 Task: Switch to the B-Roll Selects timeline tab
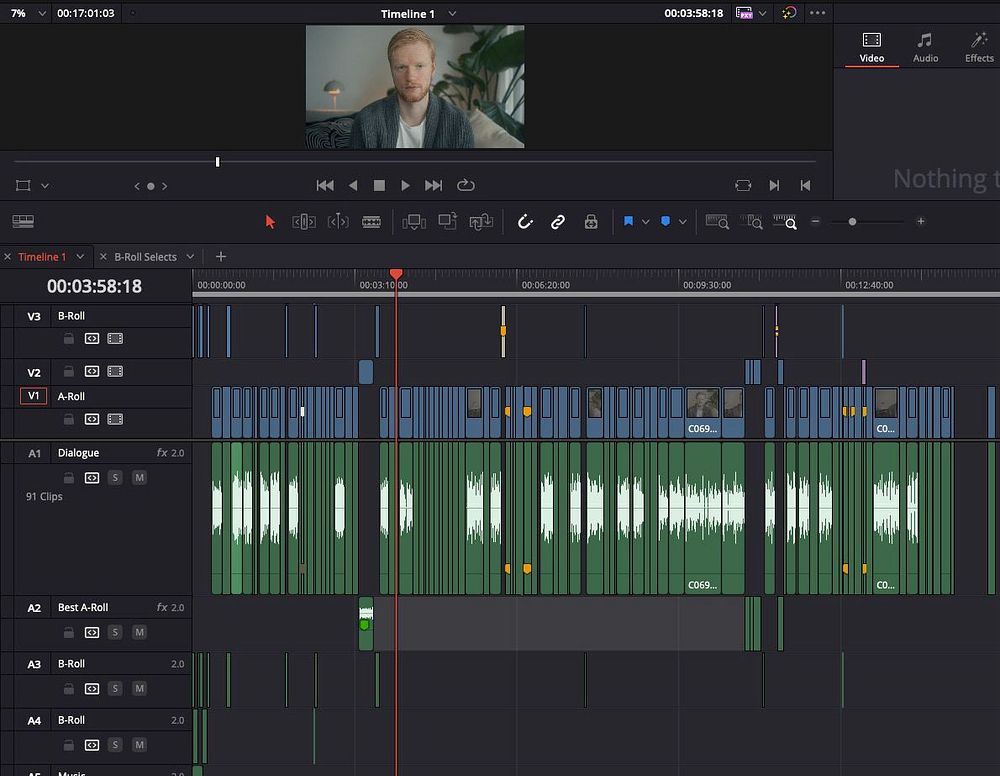(145, 257)
